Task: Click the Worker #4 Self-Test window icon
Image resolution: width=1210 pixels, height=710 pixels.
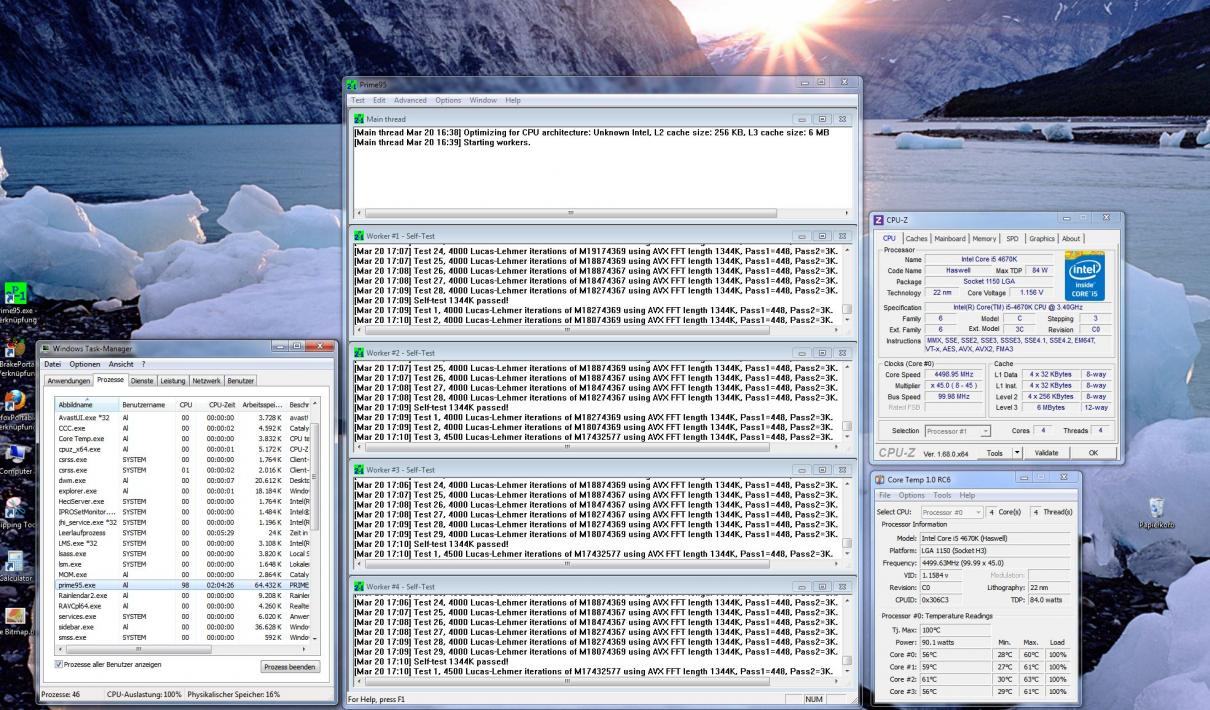Action: (360, 586)
